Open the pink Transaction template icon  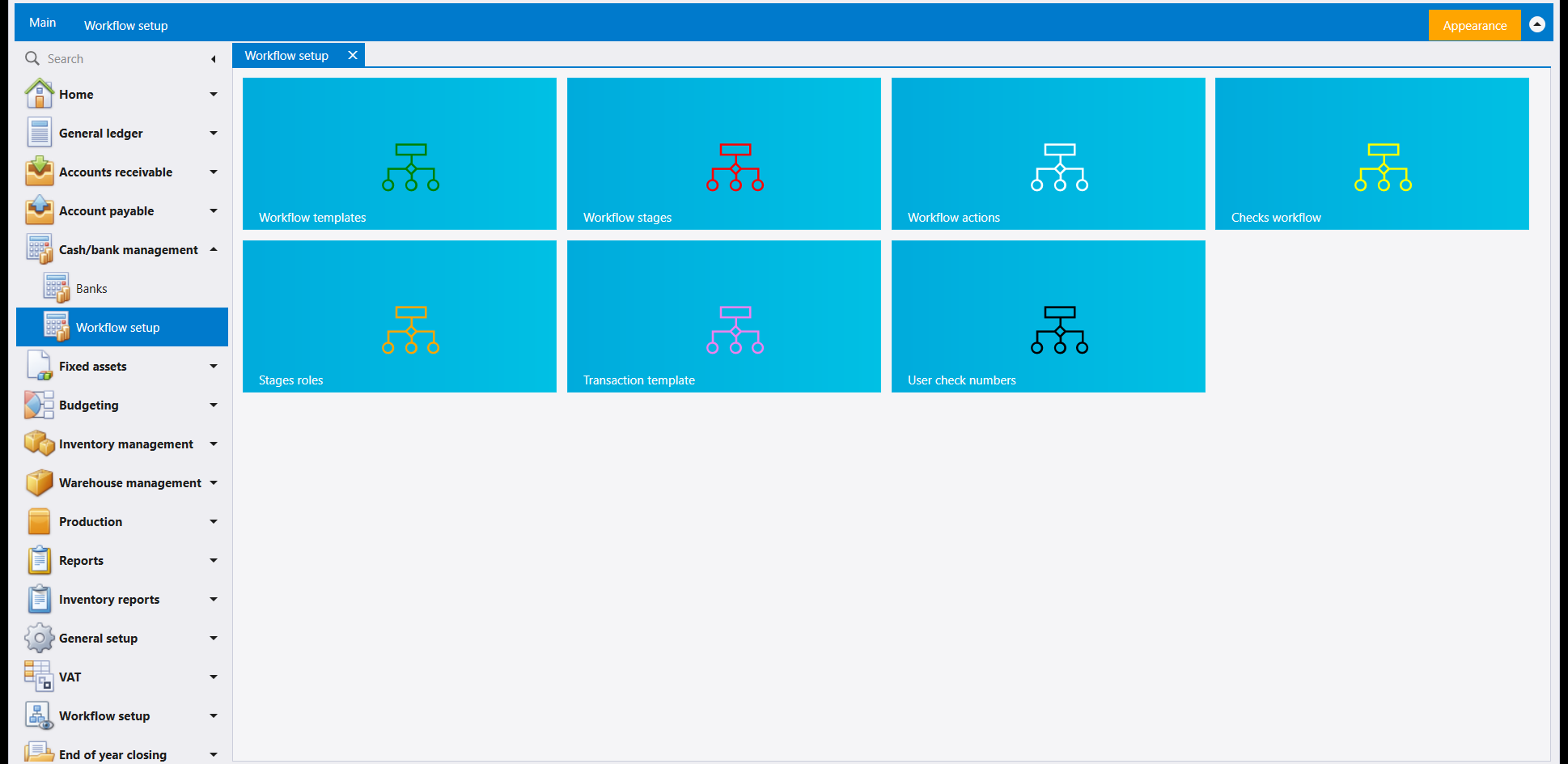coord(735,330)
